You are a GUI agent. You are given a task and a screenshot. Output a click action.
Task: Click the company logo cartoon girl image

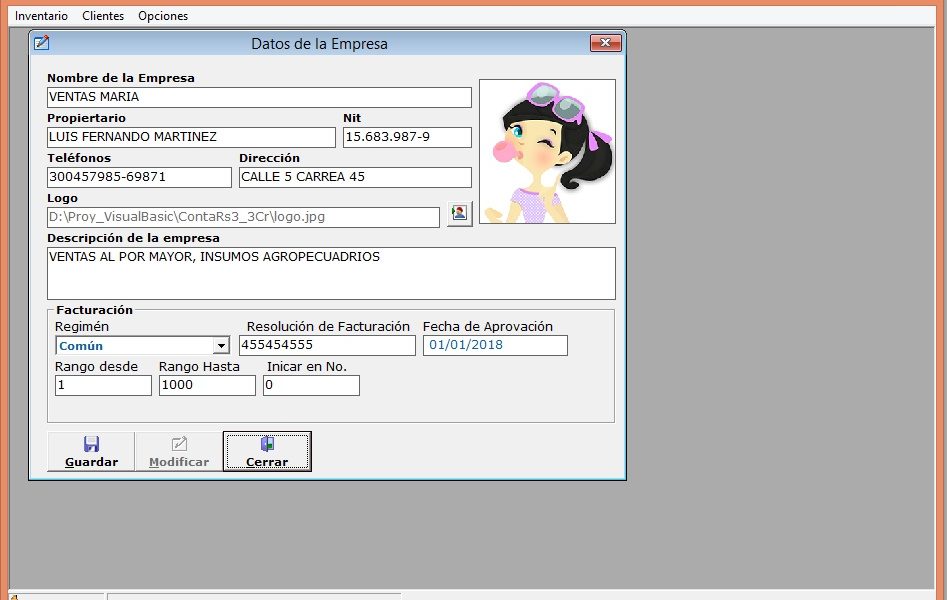(547, 151)
